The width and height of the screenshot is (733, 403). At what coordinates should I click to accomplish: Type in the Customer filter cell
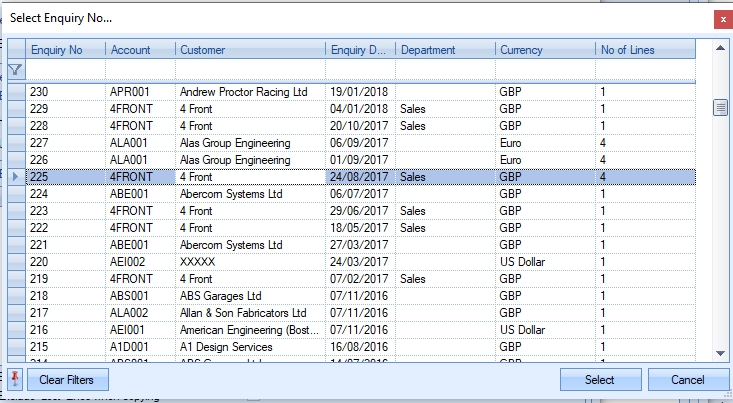coord(250,69)
